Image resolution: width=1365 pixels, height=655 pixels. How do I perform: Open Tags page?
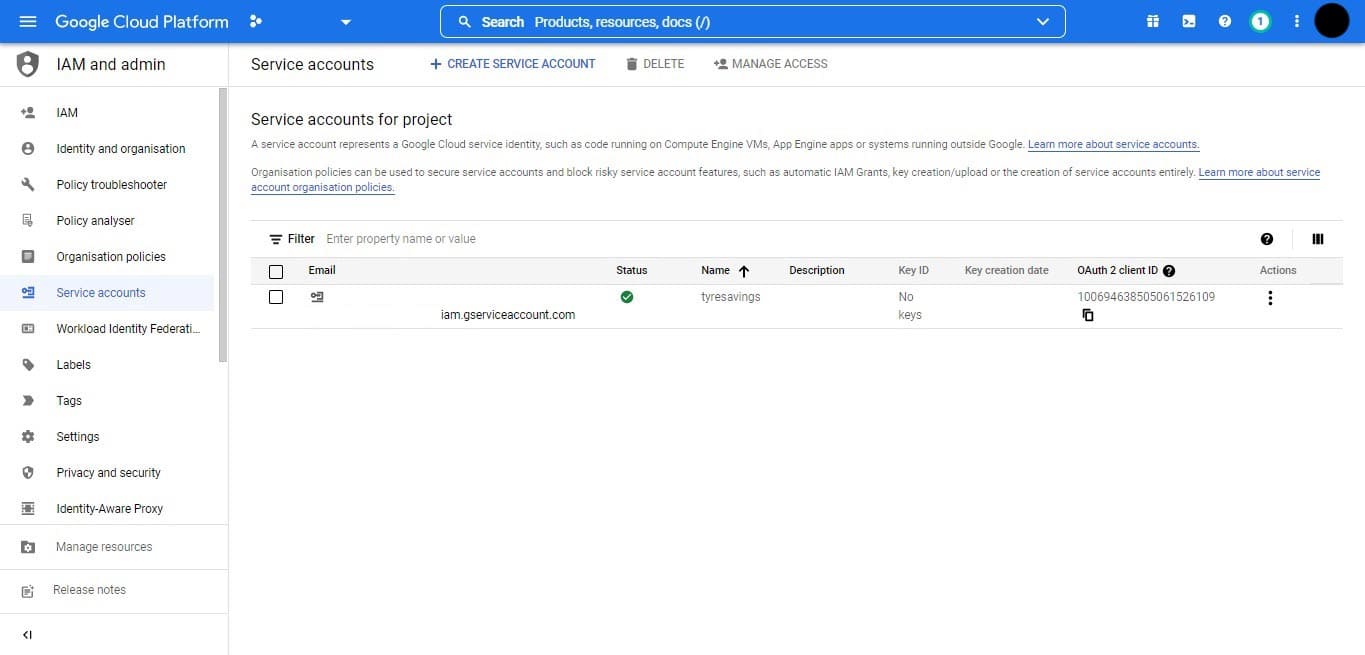[107, 401]
